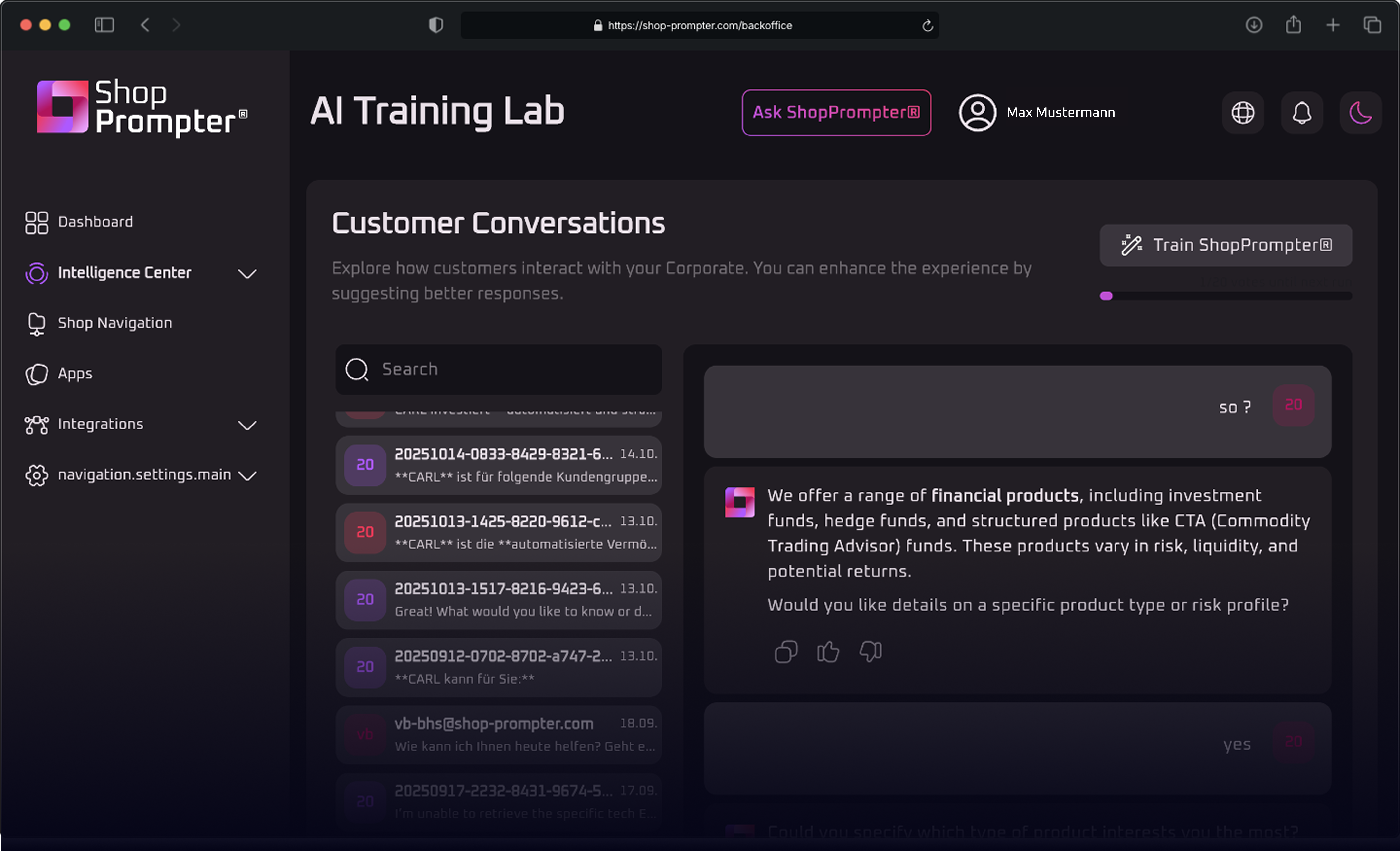
Task: Toggle dark mode with moon icon
Action: click(1360, 113)
